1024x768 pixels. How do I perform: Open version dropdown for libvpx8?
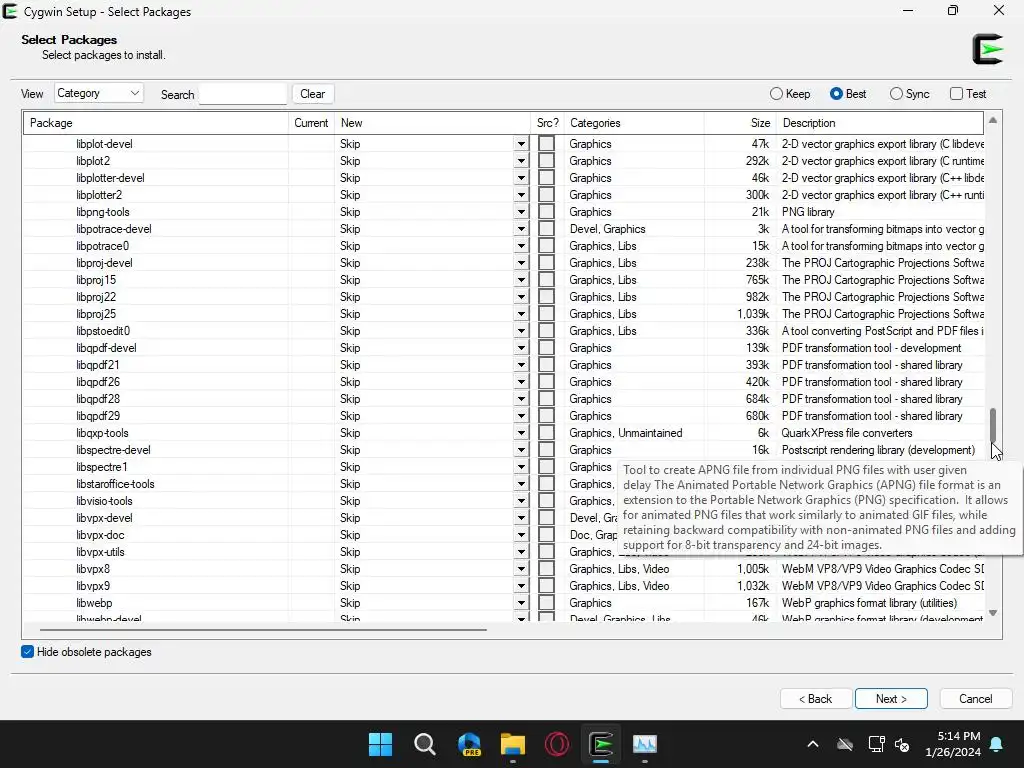[x=521, y=569]
